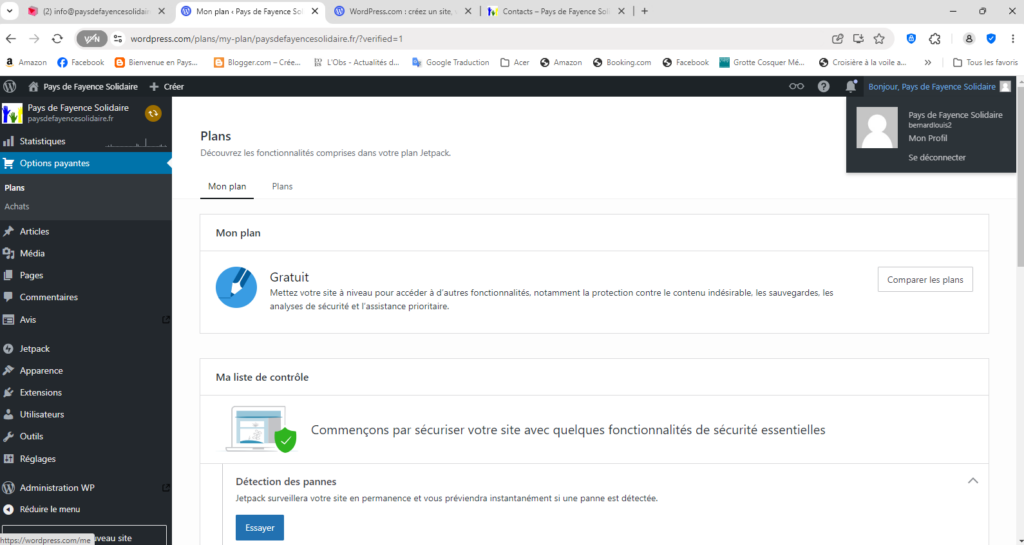This screenshot has height=545, width=1024.
Task: Click Se déconnecter to log out
Action: (936, 157)
